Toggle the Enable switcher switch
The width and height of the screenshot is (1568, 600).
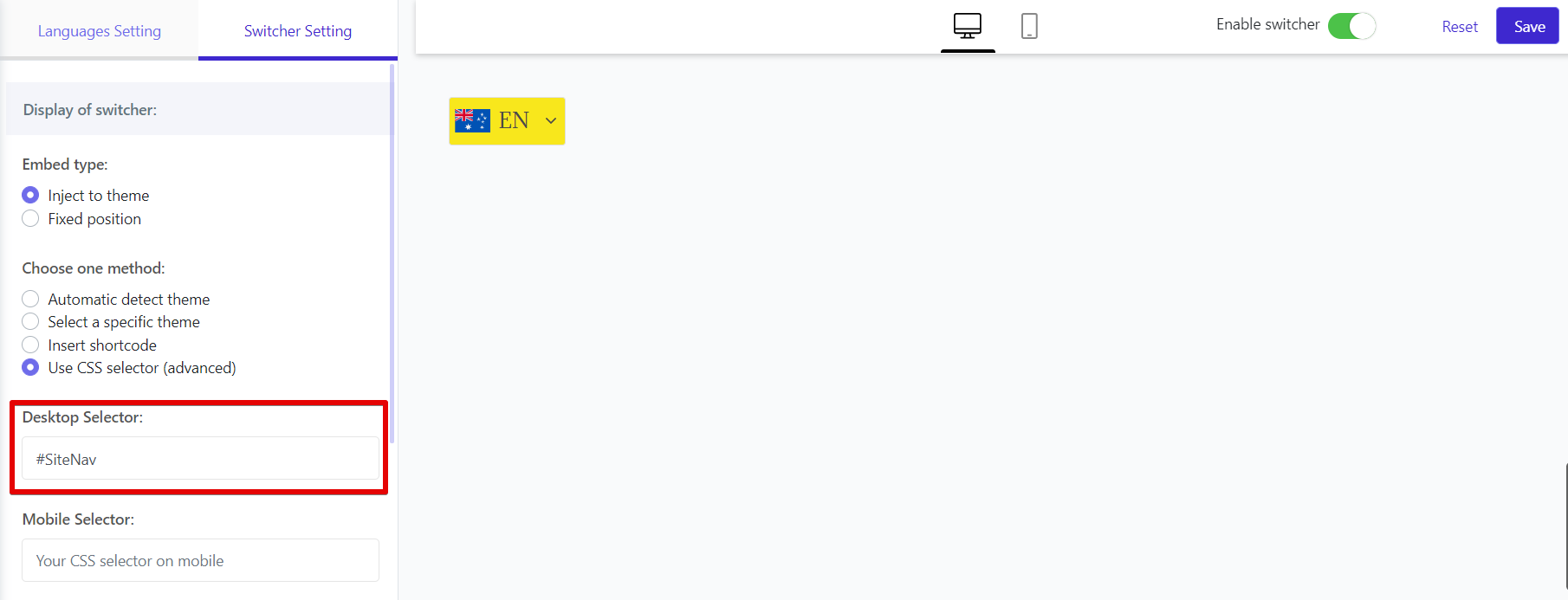tap(1351, 26)
